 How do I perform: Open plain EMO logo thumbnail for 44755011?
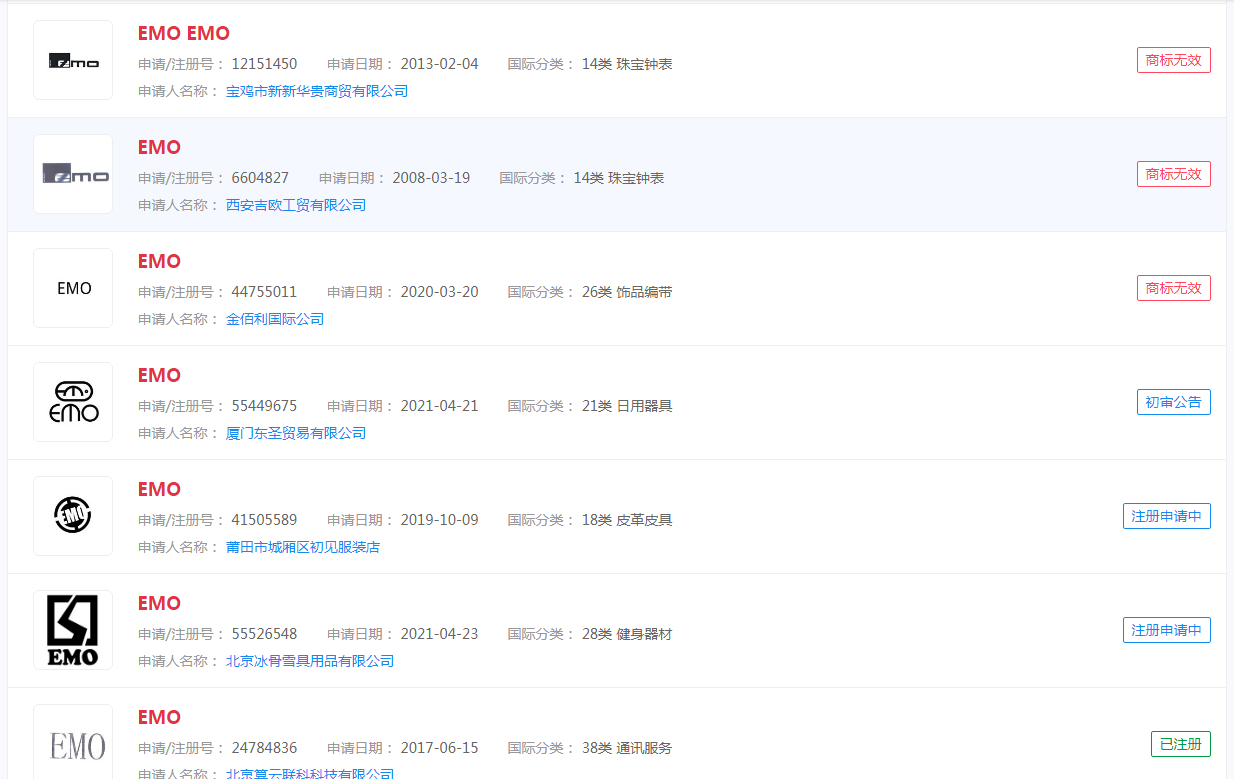pyautogui.click(x=73, y=288)
